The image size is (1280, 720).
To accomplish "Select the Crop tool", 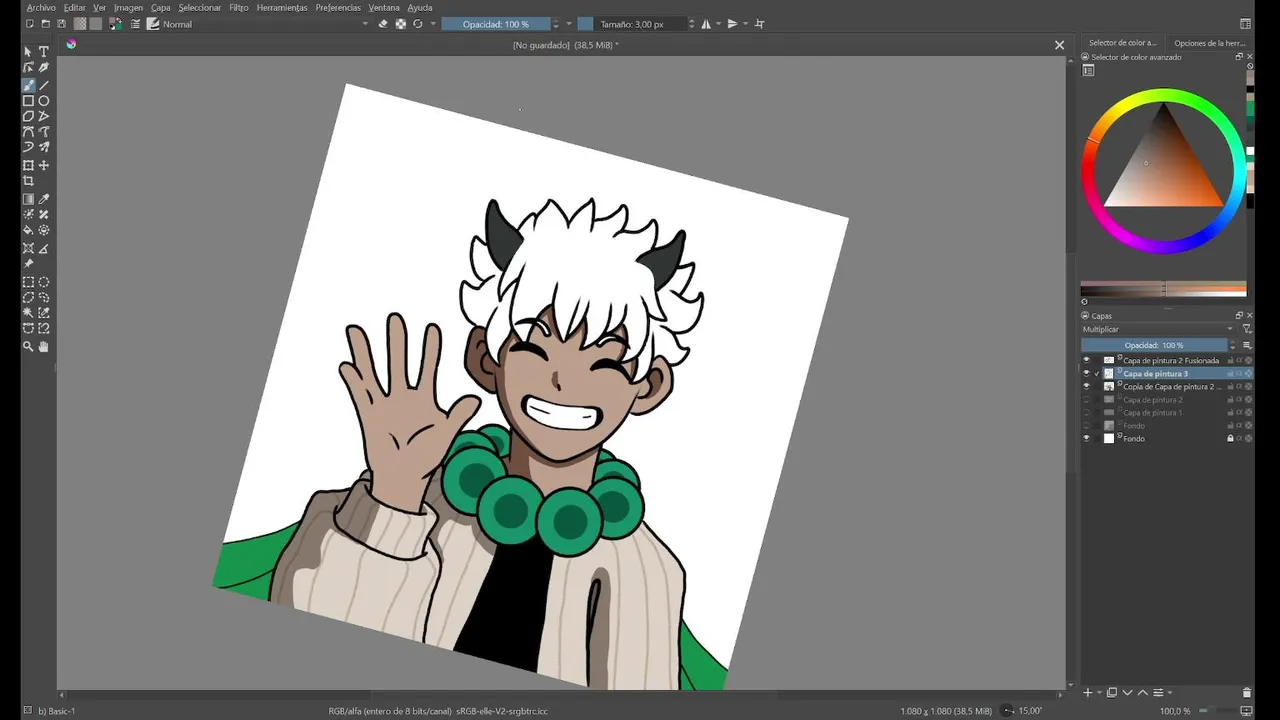I will [28, 181].
